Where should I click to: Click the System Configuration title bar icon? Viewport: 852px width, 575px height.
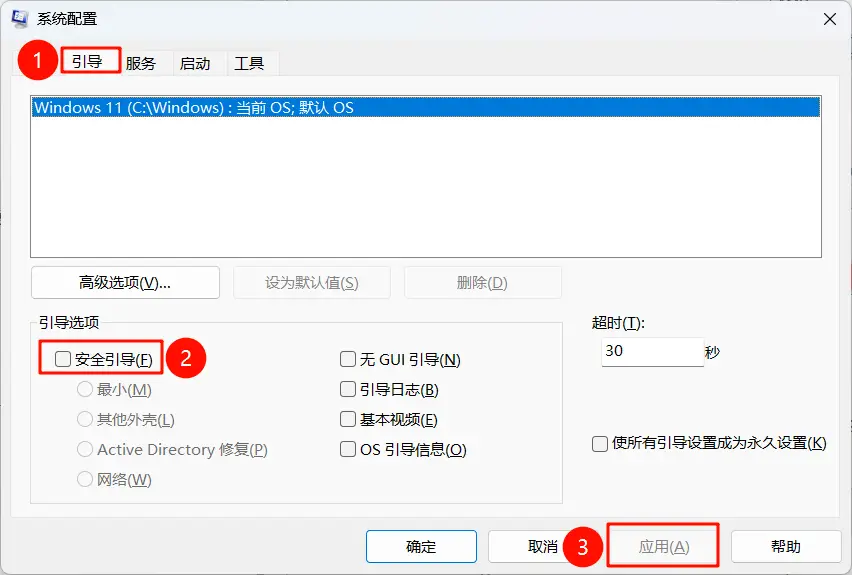coord(20,18)
